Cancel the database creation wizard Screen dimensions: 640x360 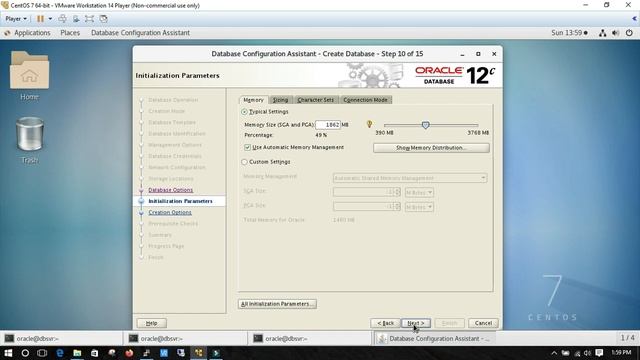[x=483, y=323]
